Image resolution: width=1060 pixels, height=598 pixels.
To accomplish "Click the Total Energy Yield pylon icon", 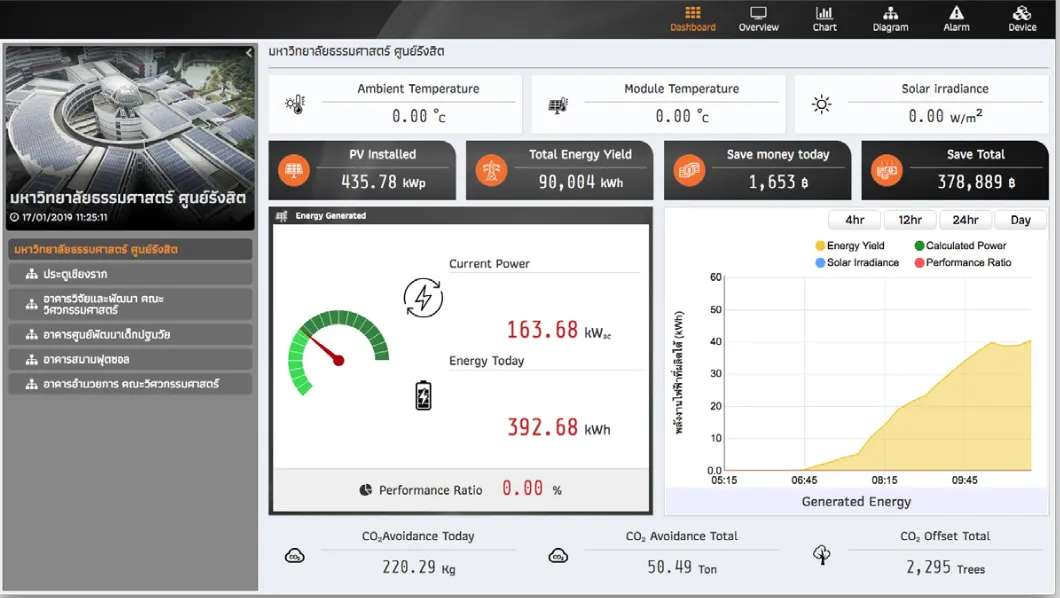I will click(x=491, y=170).
